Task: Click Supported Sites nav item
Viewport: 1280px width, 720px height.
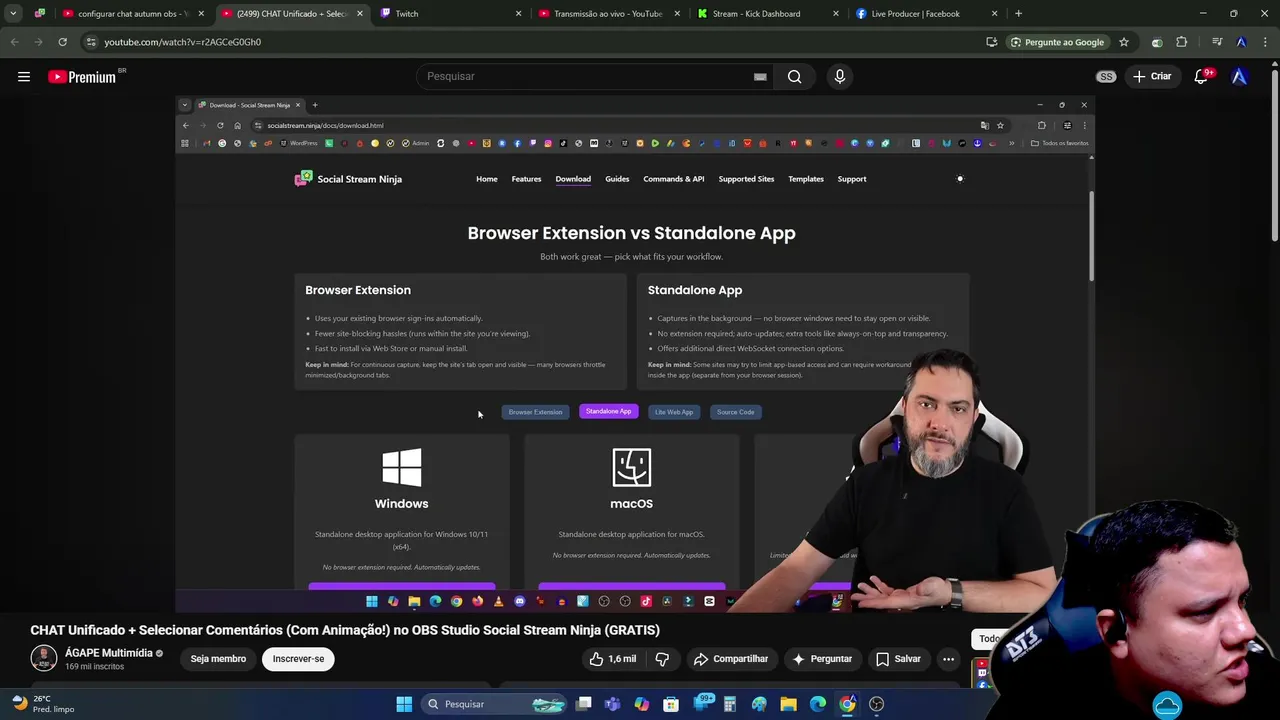Action: click(x=746, y=179)
